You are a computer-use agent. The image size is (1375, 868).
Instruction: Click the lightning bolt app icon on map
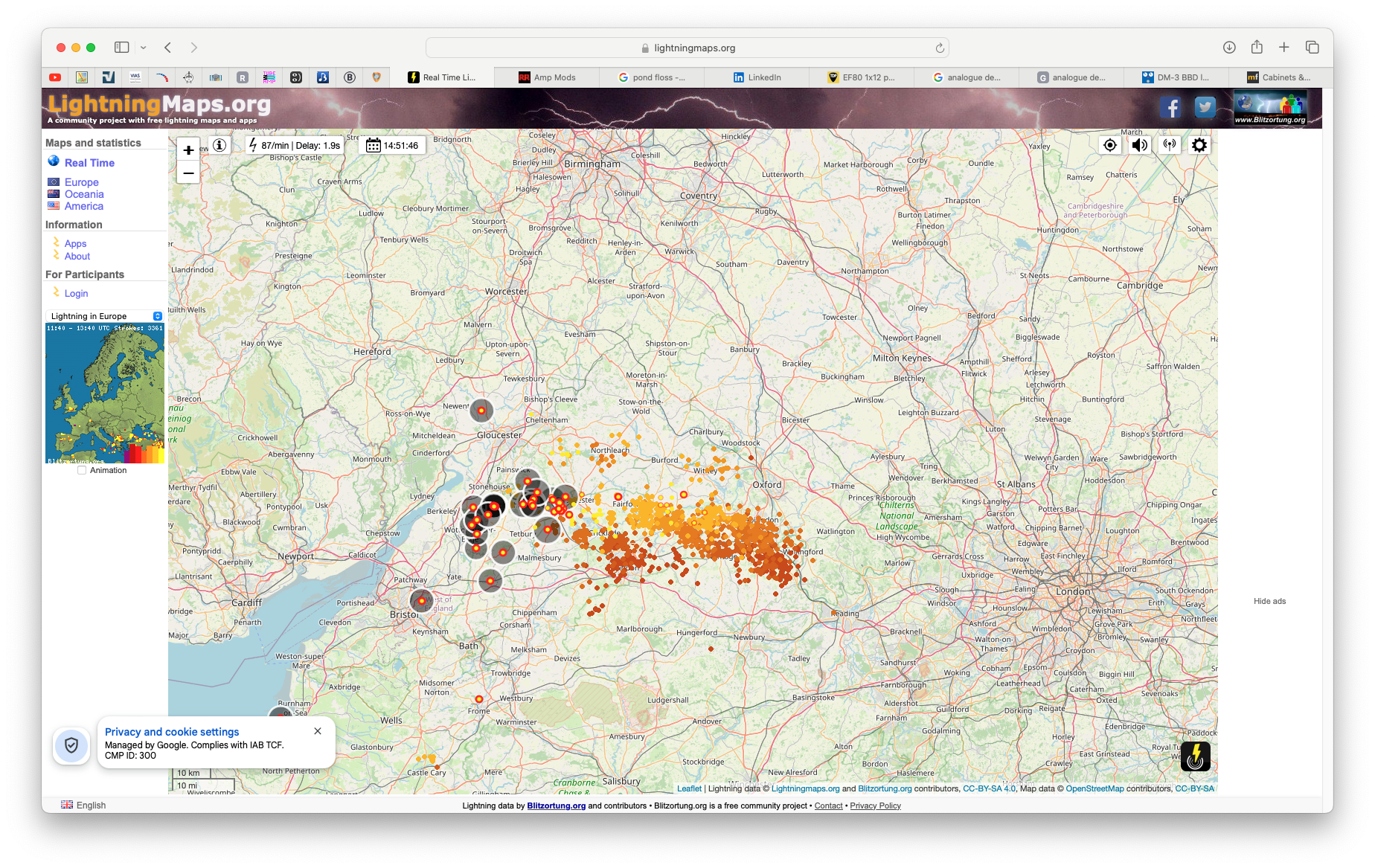(1195, 756)
